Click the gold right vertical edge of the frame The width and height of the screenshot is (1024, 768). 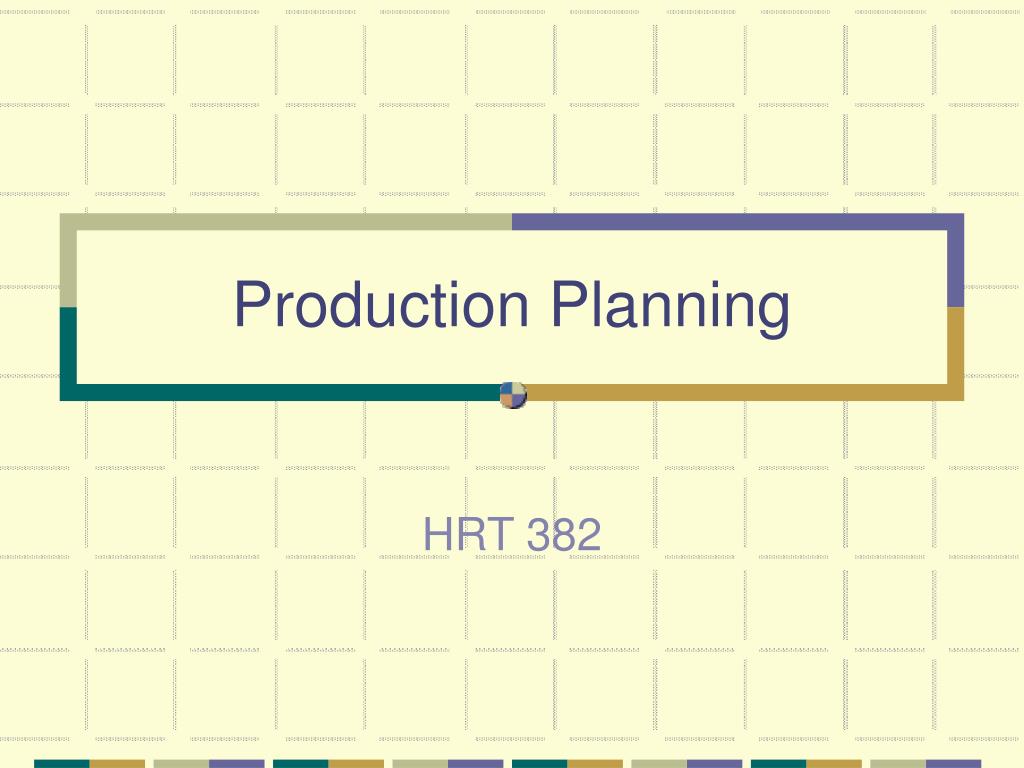(956, 353)
